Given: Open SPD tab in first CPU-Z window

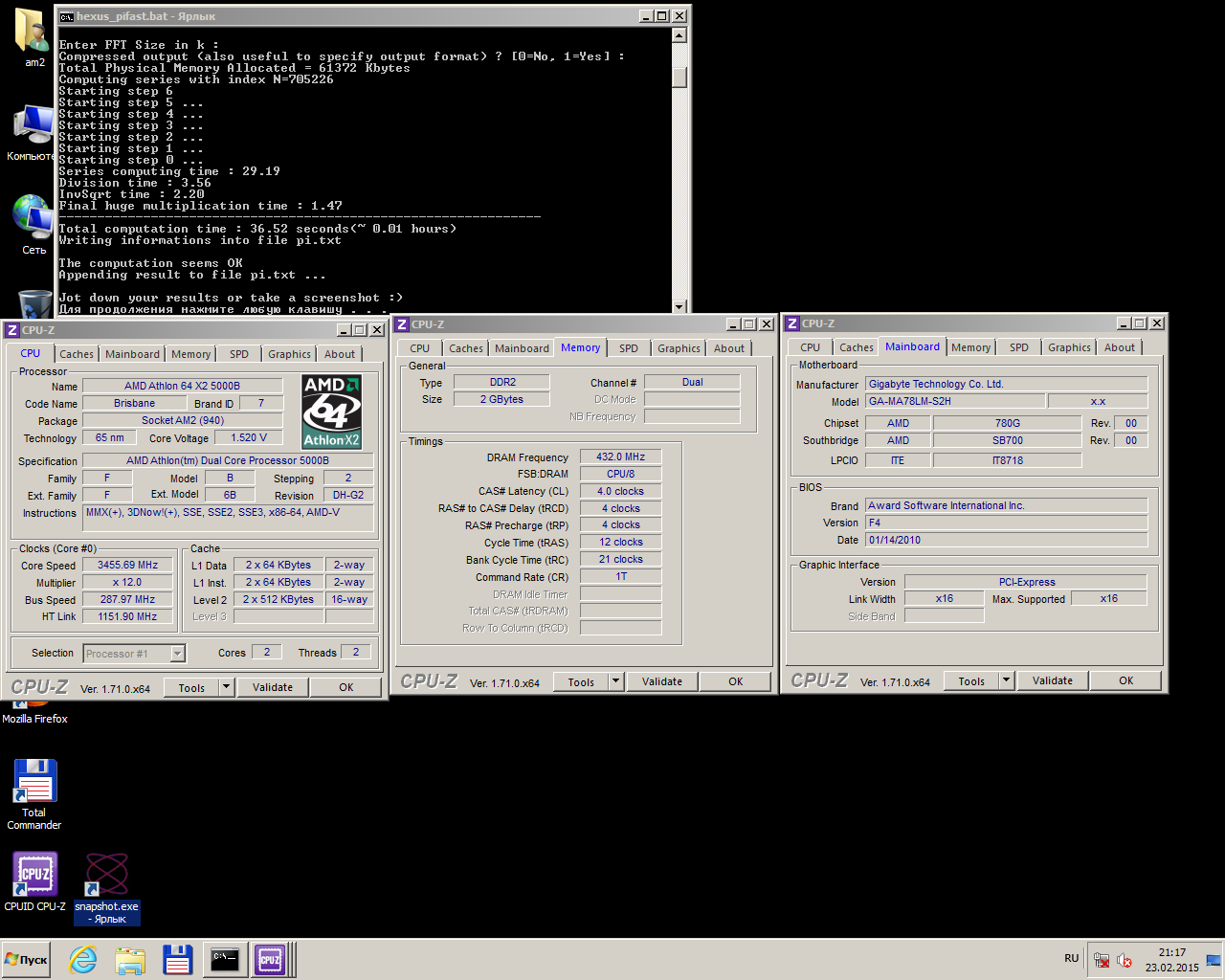Looking at the screenshot, I should pos(239,354).
